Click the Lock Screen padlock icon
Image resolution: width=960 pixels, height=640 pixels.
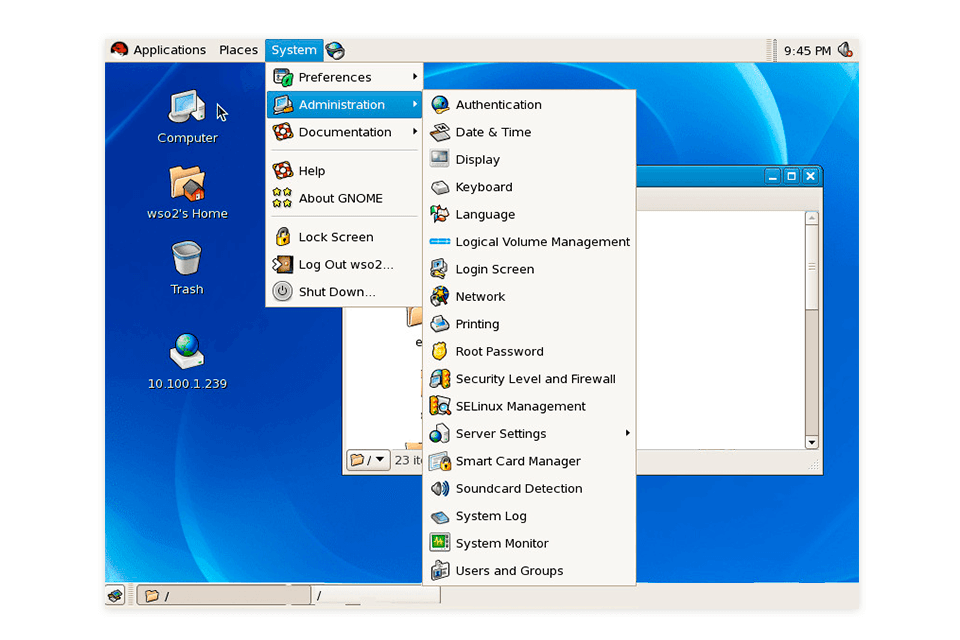coord(283,236)
